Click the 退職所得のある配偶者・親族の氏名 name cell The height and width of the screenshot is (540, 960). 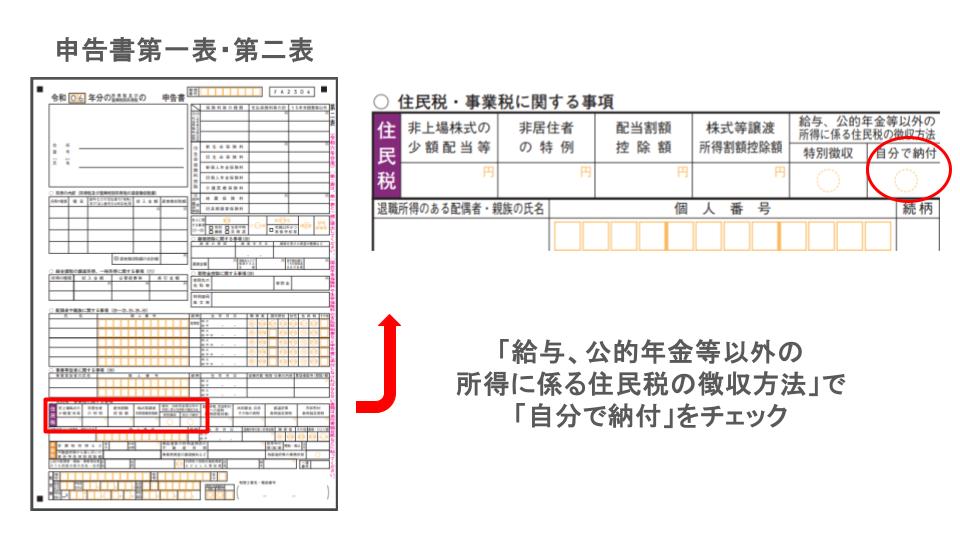coord(460,235)
